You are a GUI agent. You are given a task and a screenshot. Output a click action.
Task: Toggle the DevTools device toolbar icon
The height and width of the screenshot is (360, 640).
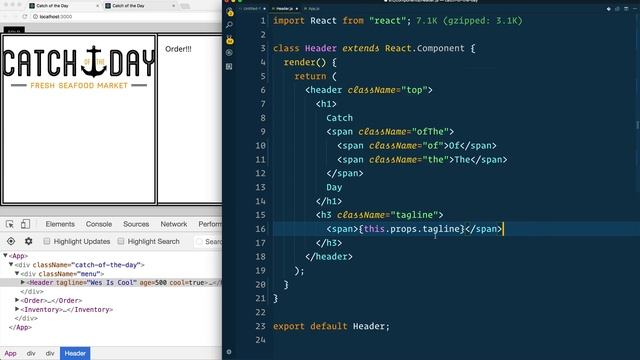[25, 224]
